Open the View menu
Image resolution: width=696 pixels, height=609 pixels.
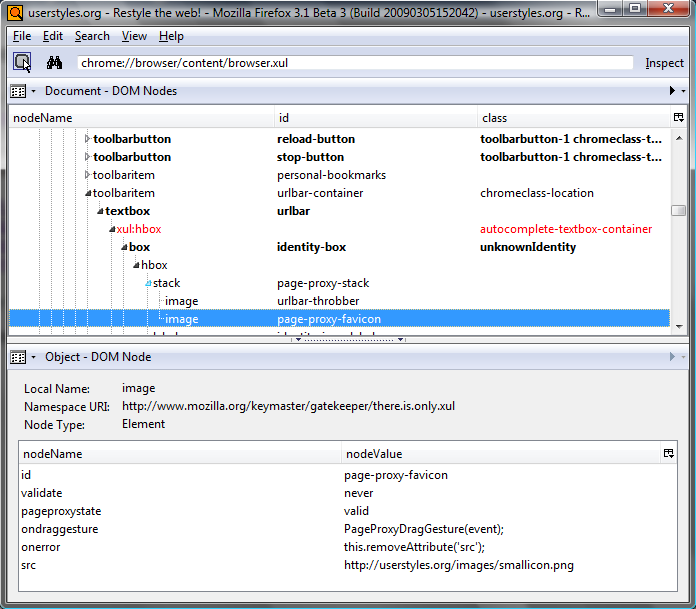(x=134, y=36)
